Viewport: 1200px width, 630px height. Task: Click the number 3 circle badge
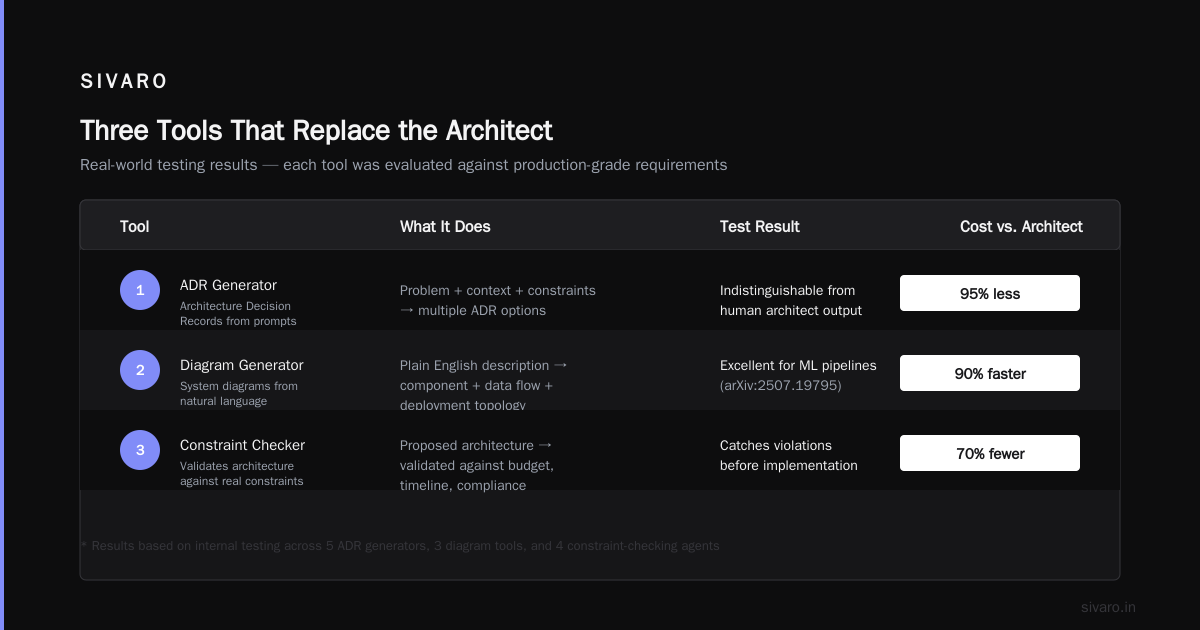click(x=140, y=450)
